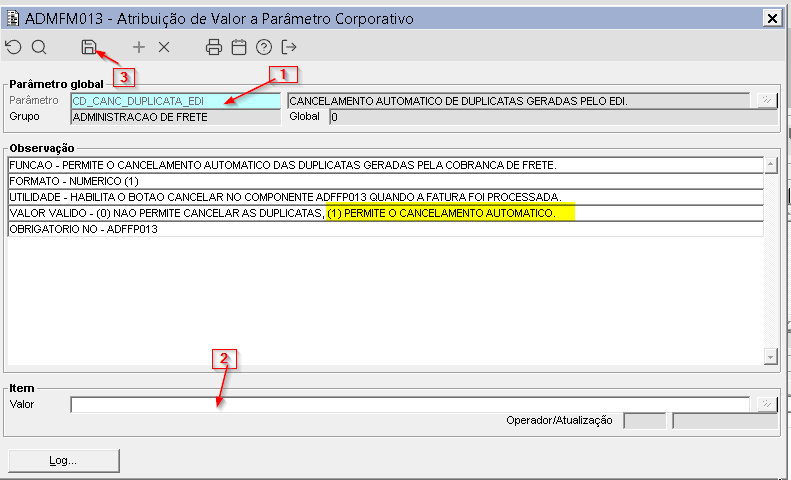Click lookup button beside Valor field
This screenshot has width=791, height=480.
pyautogui.click(x=767, y=404)
